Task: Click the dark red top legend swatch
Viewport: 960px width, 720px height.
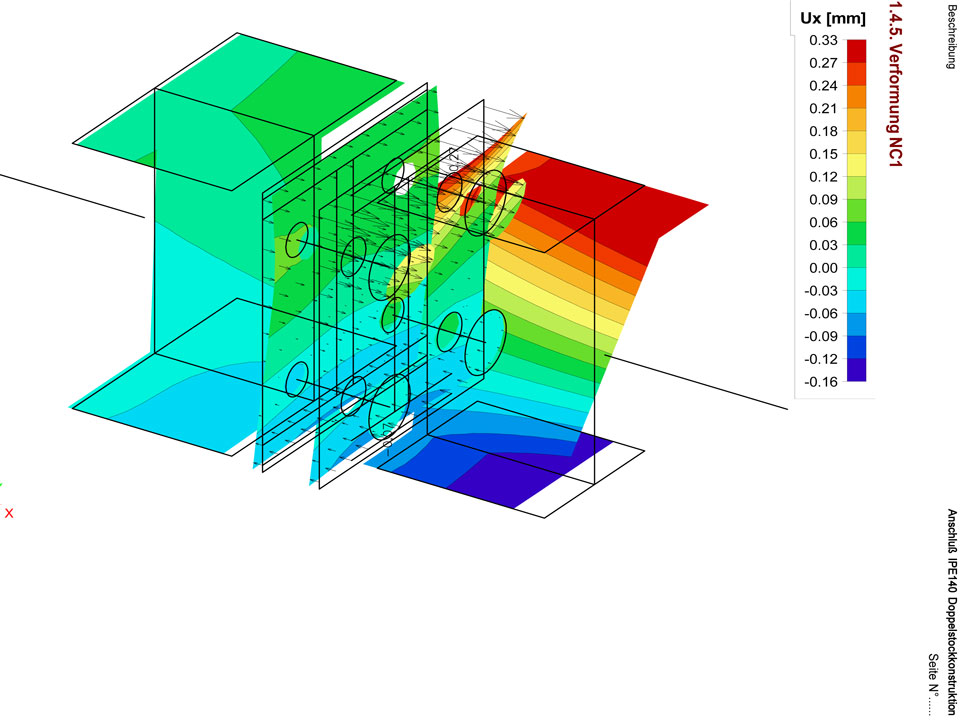Action: click(x=856, y=50)
